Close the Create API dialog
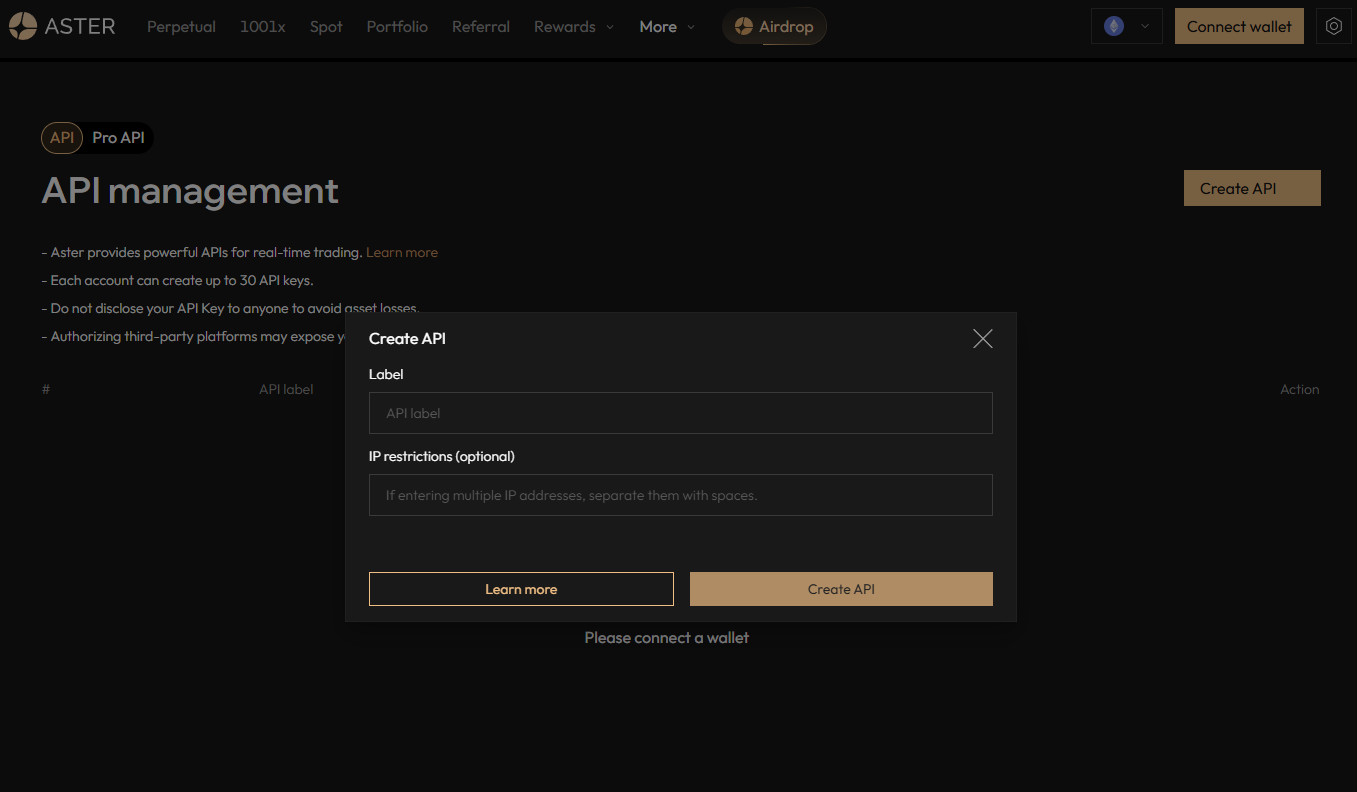This screenshot has width=1357, height=792. (982, 339)
